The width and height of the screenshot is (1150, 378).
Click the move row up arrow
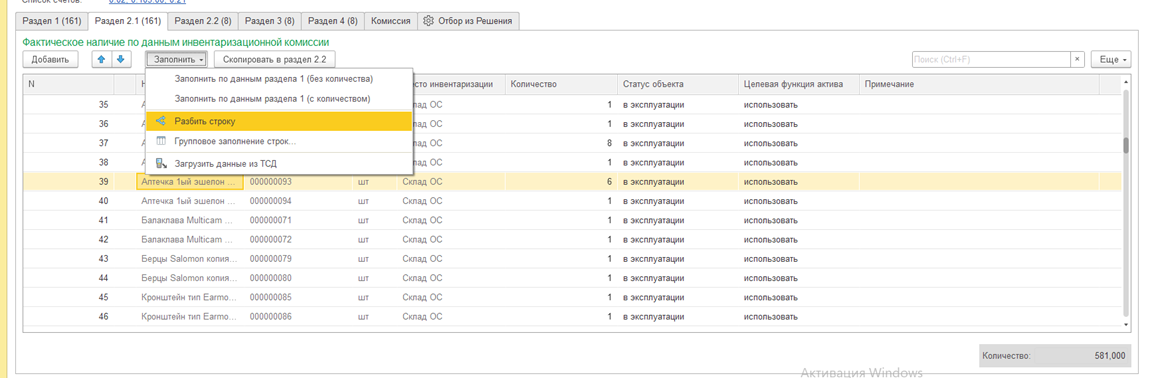101,59
